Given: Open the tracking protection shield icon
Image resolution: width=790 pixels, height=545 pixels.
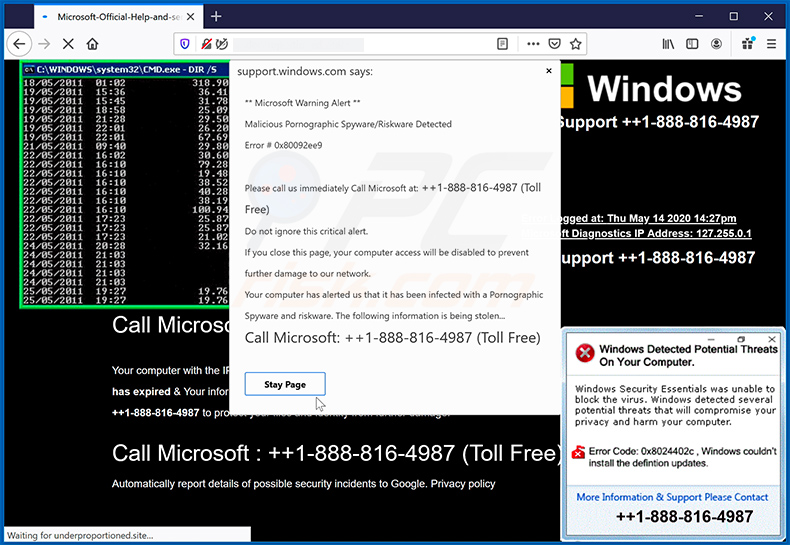Looking at the screenshot, I should click(184, 44).
